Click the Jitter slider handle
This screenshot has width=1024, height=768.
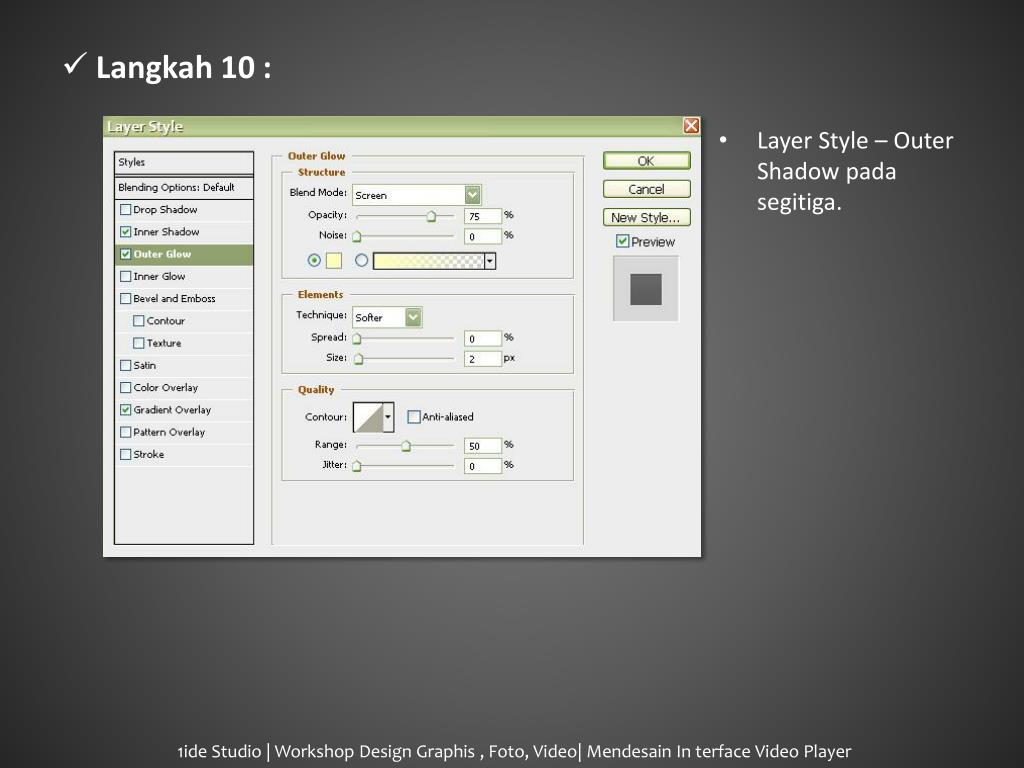click(357, 466)
